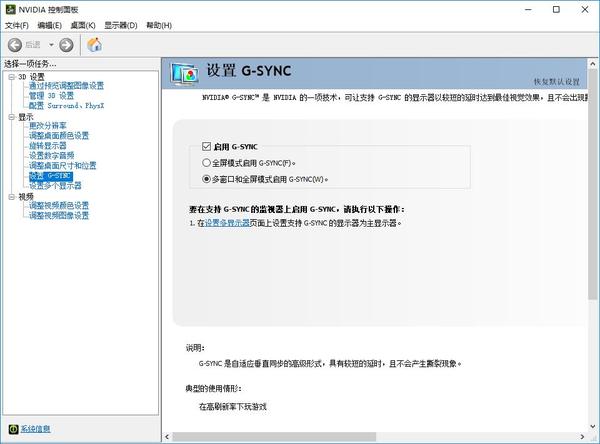600x444 pixels.
Task: Collapse the 视频 tree node
Action: point(12,197)
